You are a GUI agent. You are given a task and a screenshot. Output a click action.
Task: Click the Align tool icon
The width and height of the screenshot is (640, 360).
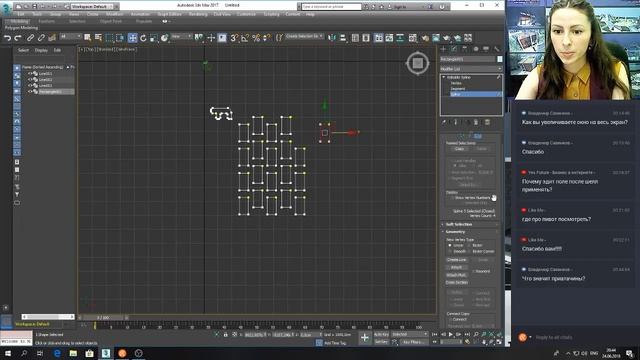click(343, 38)
